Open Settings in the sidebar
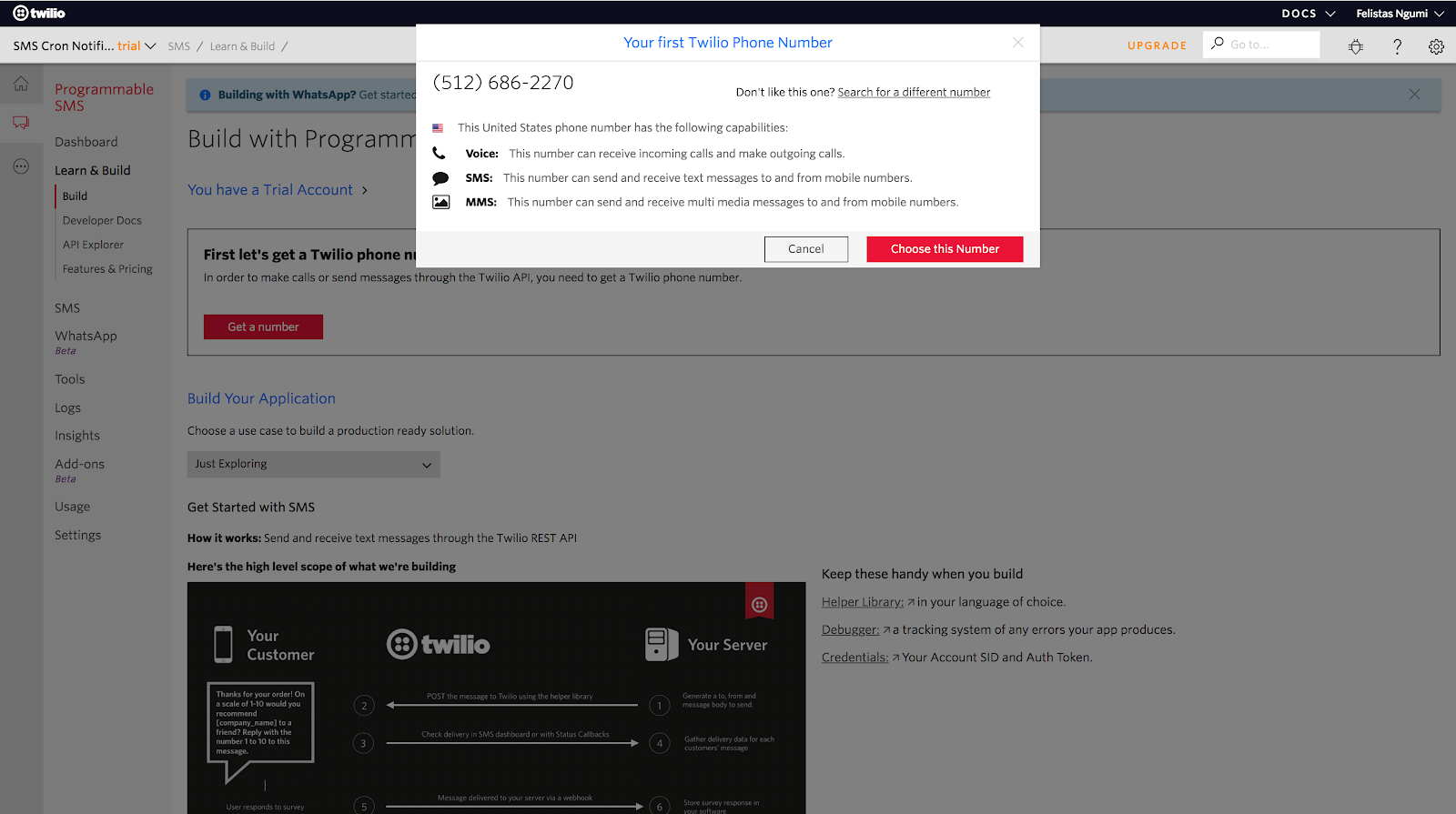This screenshot has height=814, width=1456. pyautogui.click(x=77, y=535)
